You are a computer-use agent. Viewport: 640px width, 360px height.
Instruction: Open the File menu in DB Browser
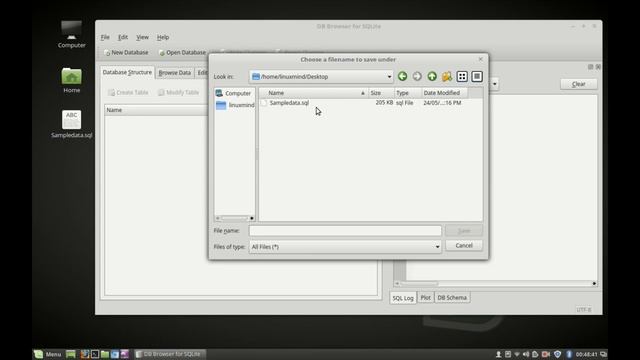pos(105,37)
